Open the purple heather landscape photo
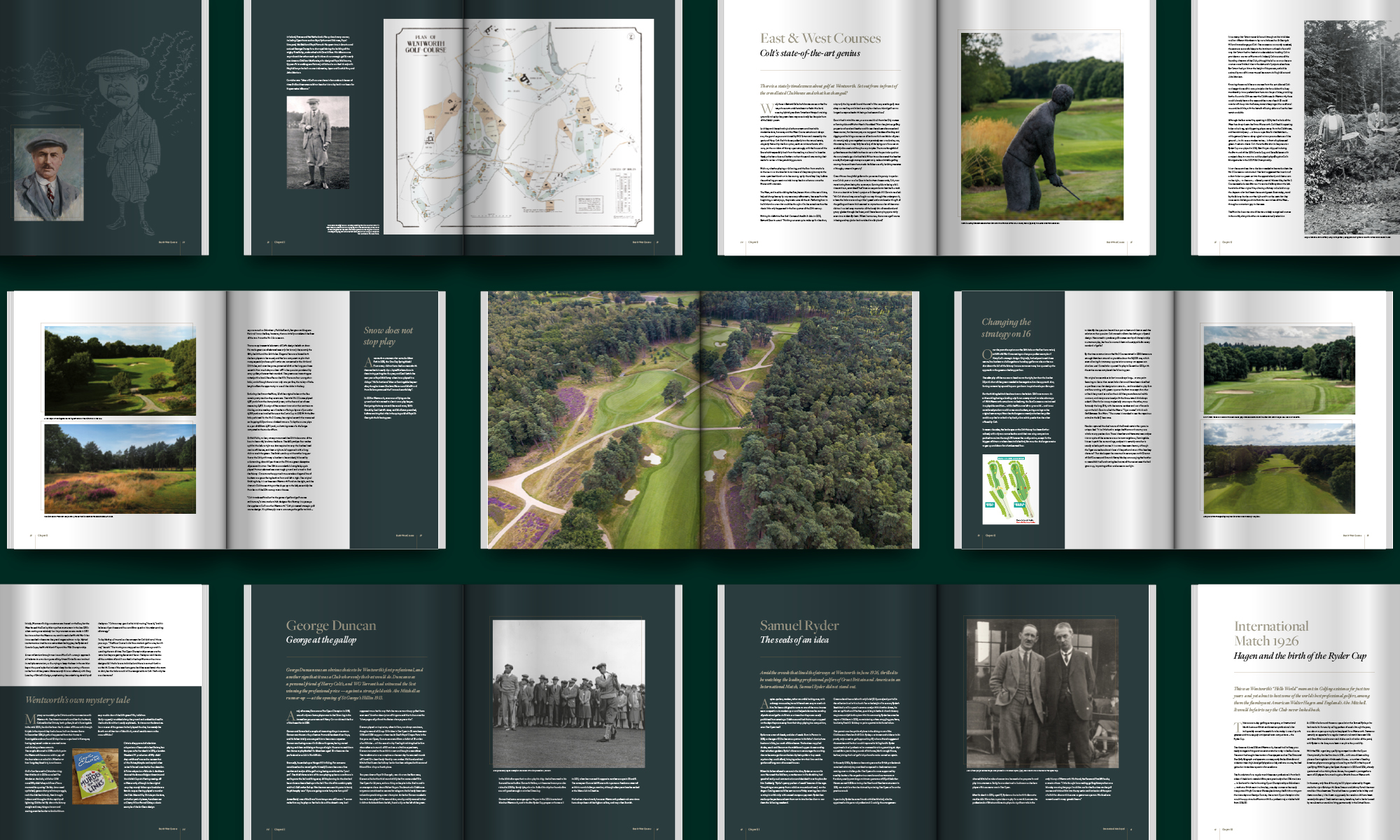The height and width of the screenshot is (840, 1400). click(x=120, y=469)
